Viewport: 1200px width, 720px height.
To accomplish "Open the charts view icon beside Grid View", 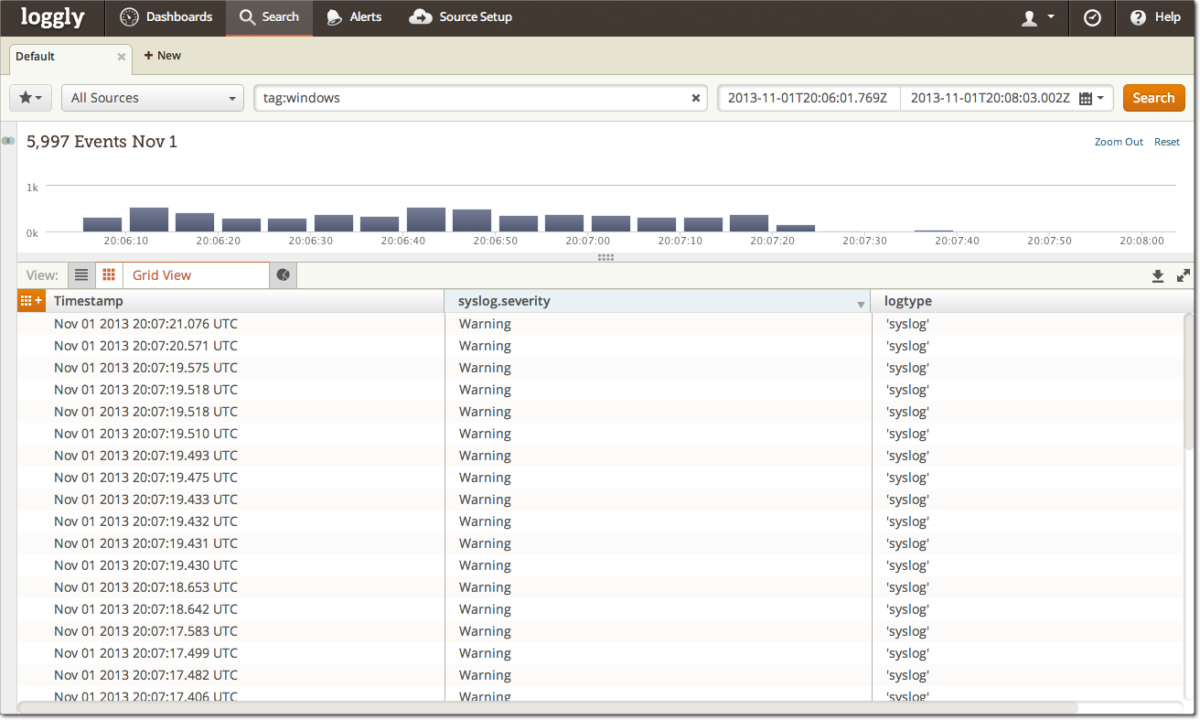I will coord(283,275).
